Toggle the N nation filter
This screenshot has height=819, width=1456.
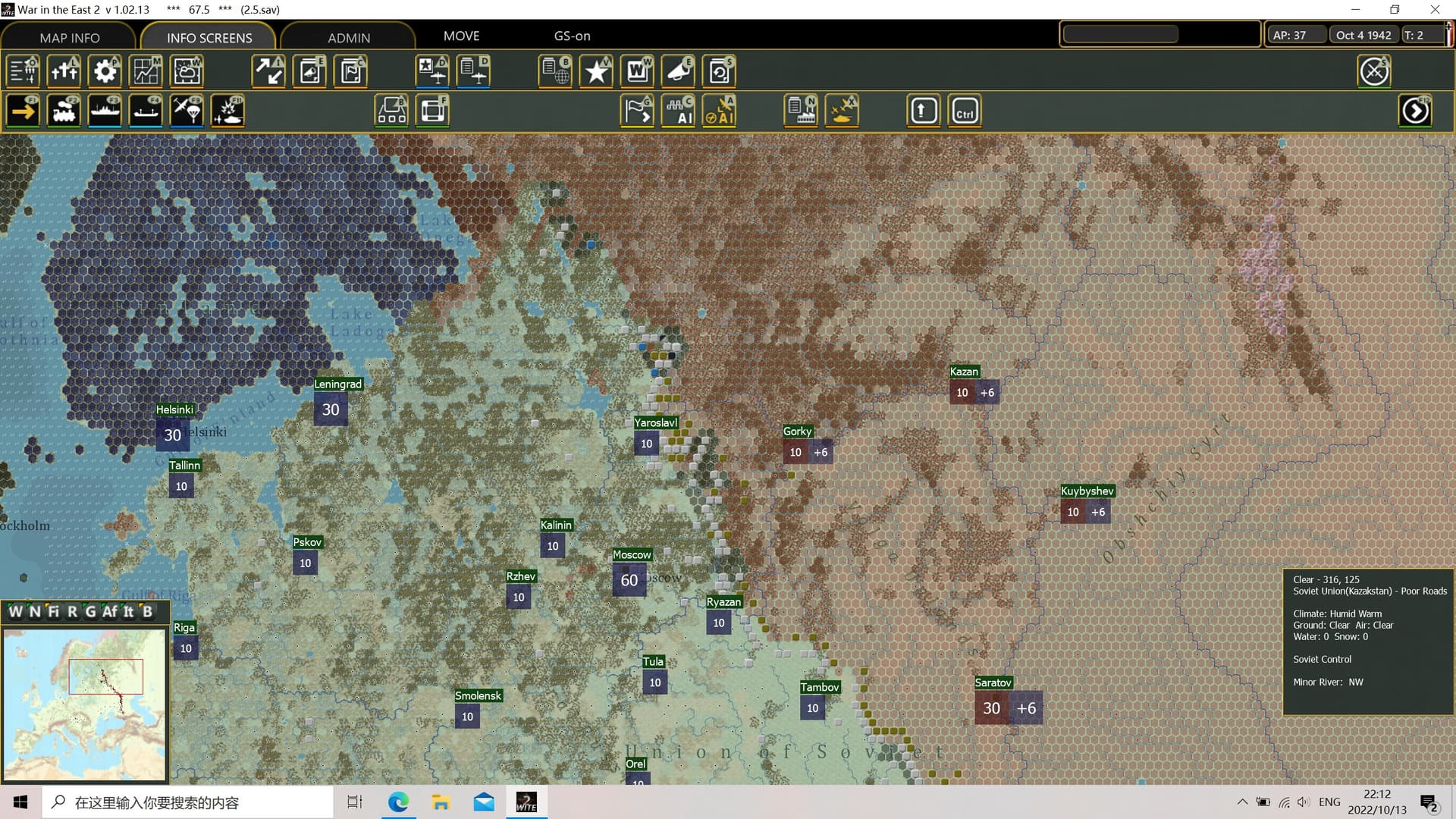tap(35, 611)
